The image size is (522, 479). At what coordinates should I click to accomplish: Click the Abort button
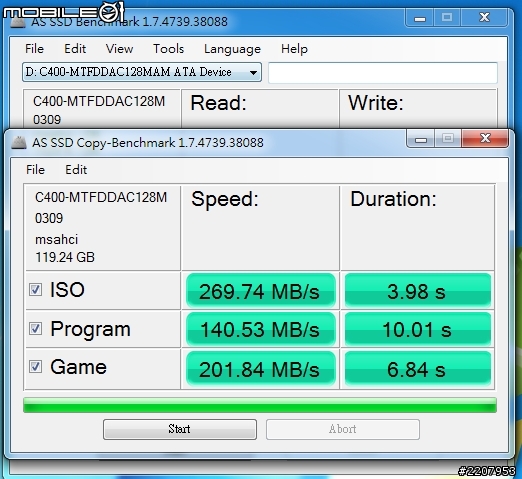(x=343, y=429)
